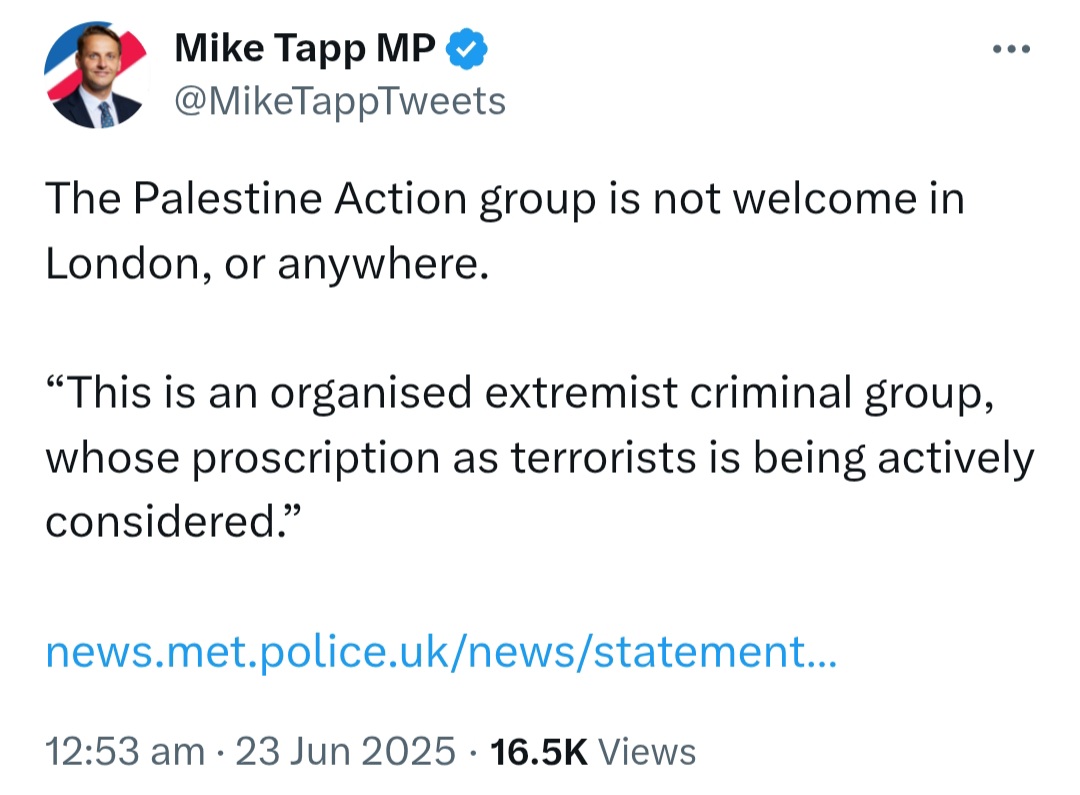Open the 16.5K view count

coord(539,751)
